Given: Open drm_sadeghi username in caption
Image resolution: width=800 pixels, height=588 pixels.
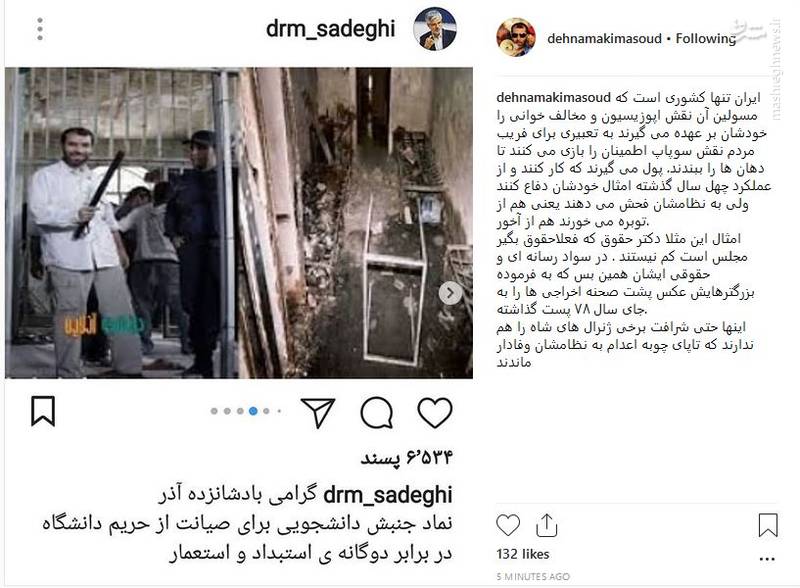Looking at the screenshot, I should click(388, 495).
